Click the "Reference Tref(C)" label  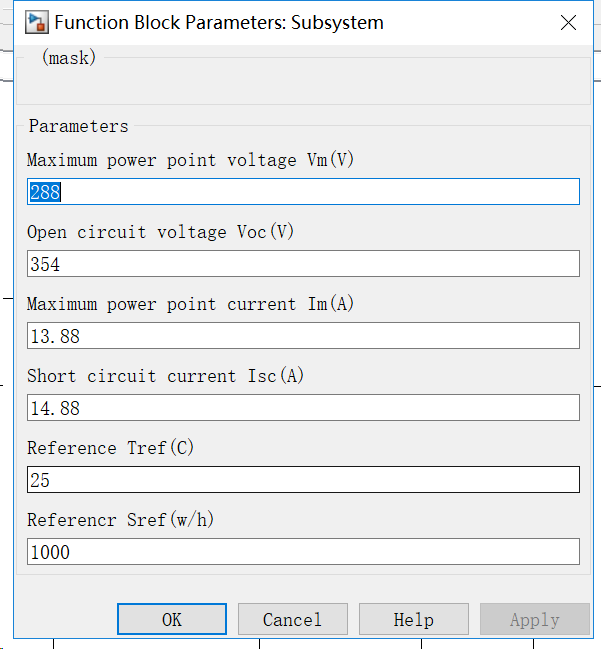(111, 448)
